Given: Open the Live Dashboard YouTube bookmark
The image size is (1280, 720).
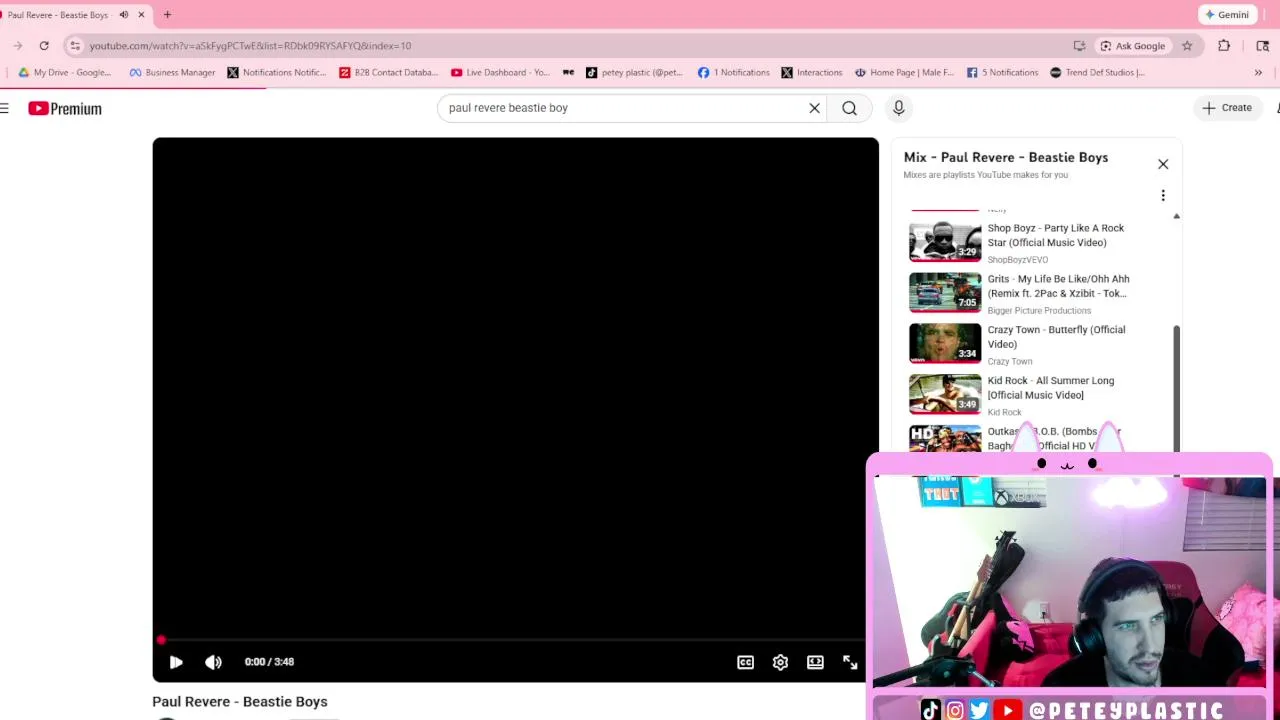Looking at the screenshot, I should click(x=500, y=72).
